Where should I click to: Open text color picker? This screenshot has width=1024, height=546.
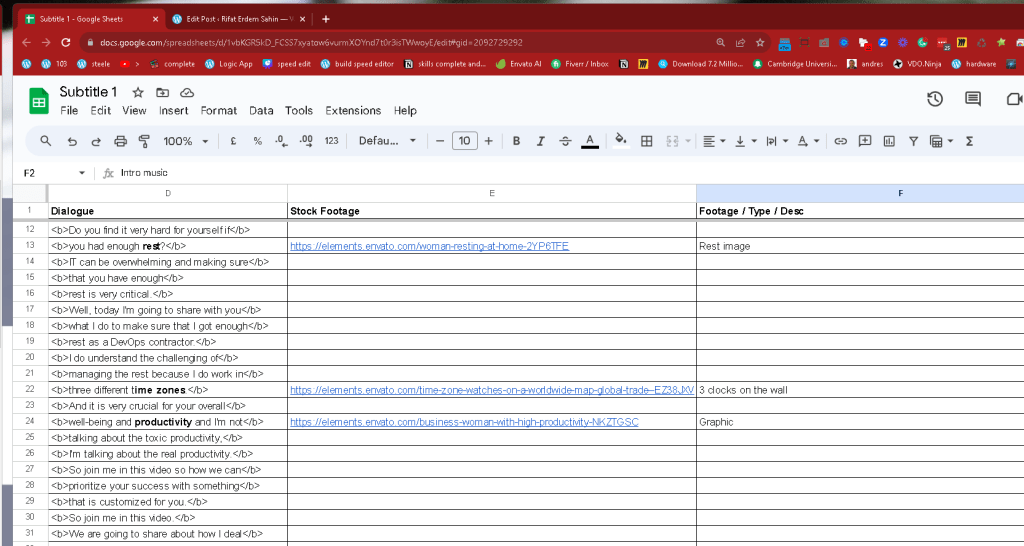(590, 141)
